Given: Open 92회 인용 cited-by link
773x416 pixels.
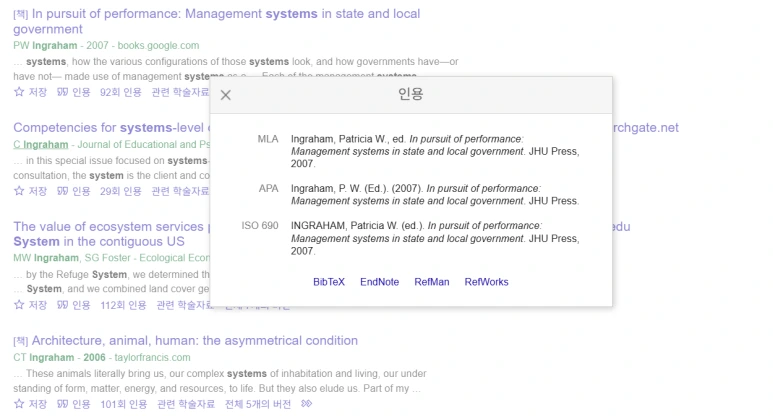Looking at the screenshot, I should point(121,92).
